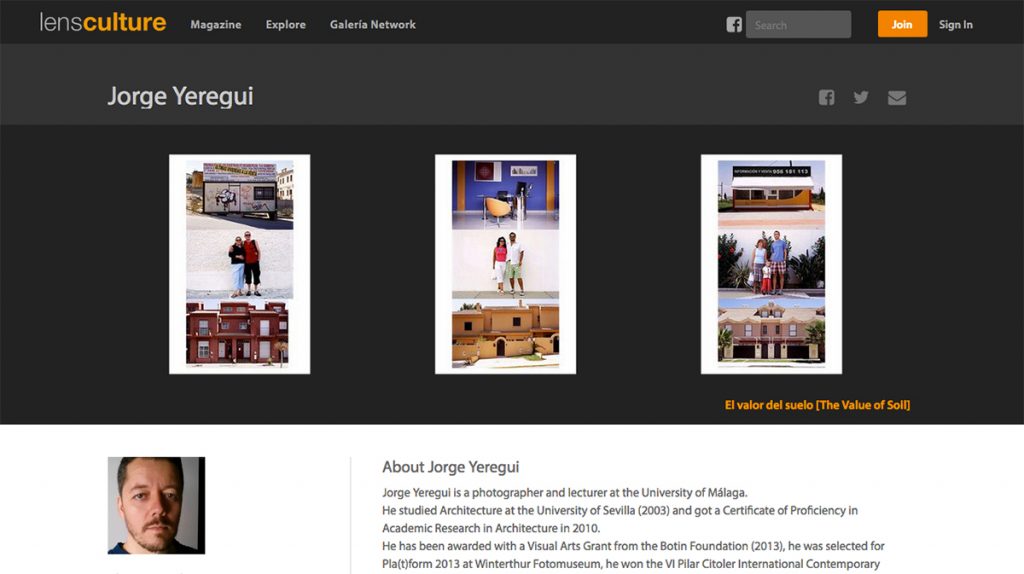Click the bio line mentioning Winterthur Fotomuseum

[x=632, y=564]
